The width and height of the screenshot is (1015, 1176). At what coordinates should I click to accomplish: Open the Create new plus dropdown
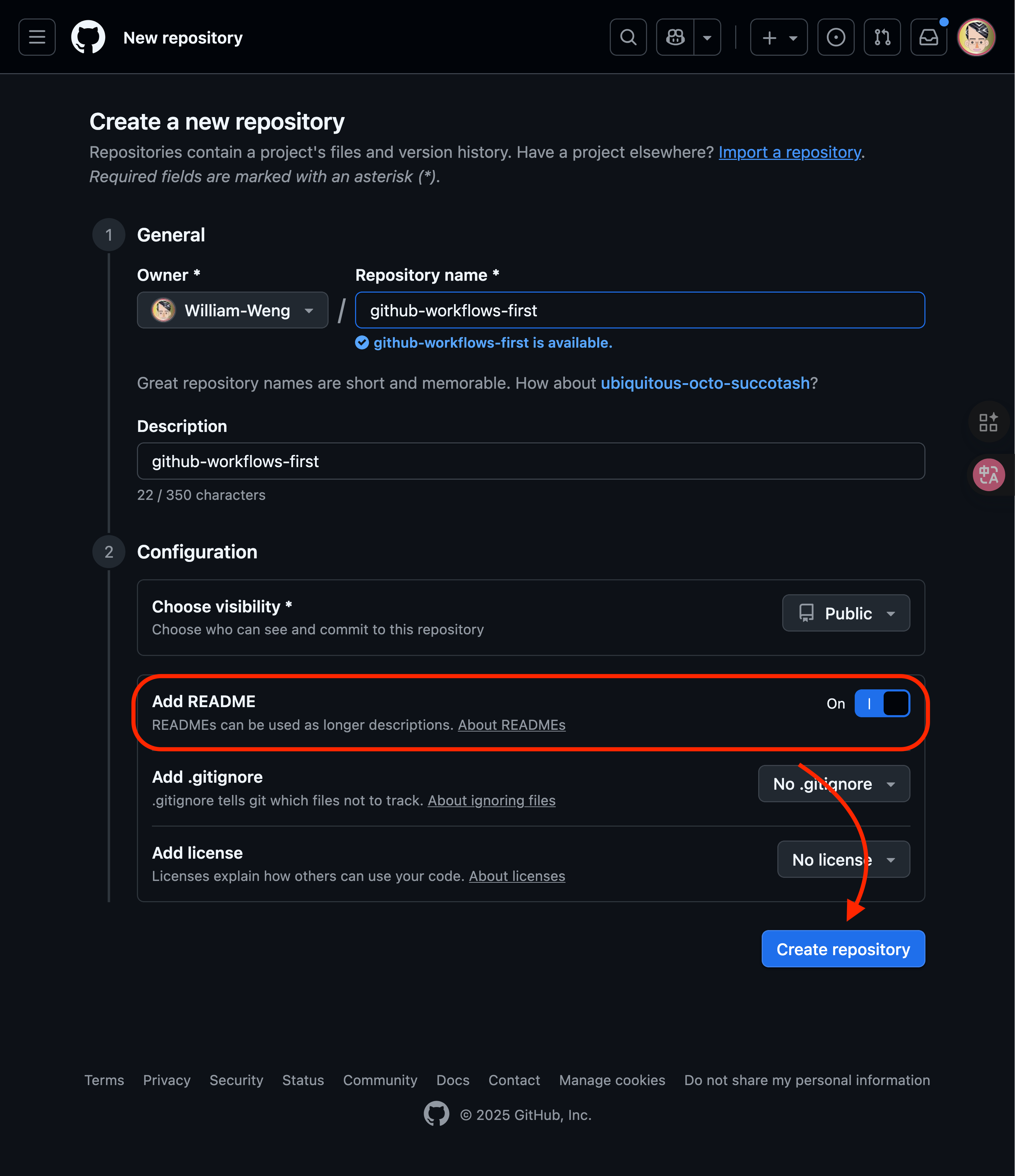779,38
